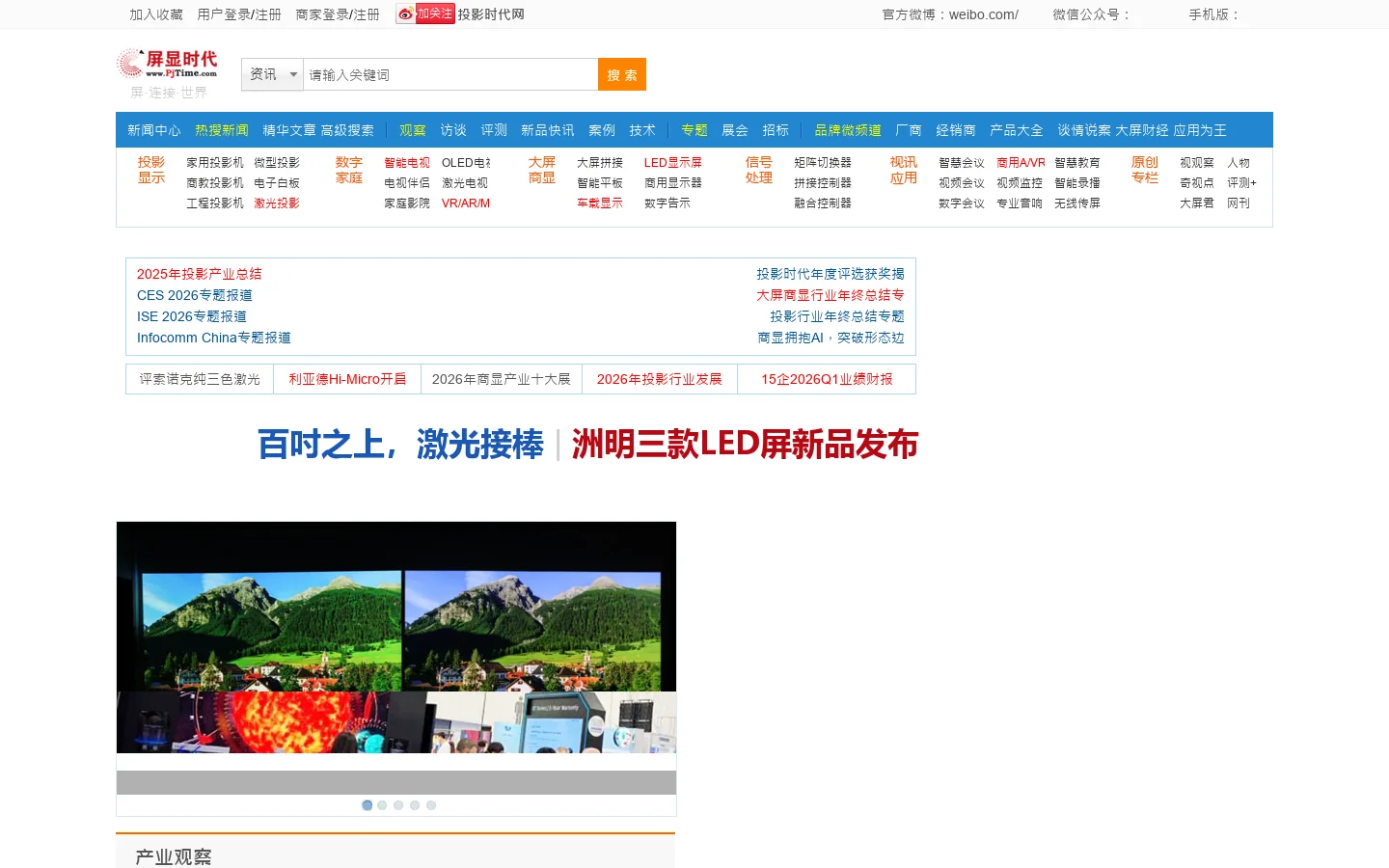Click the orange 搜索 search button
1389x868 pixels.
point(622,74)
